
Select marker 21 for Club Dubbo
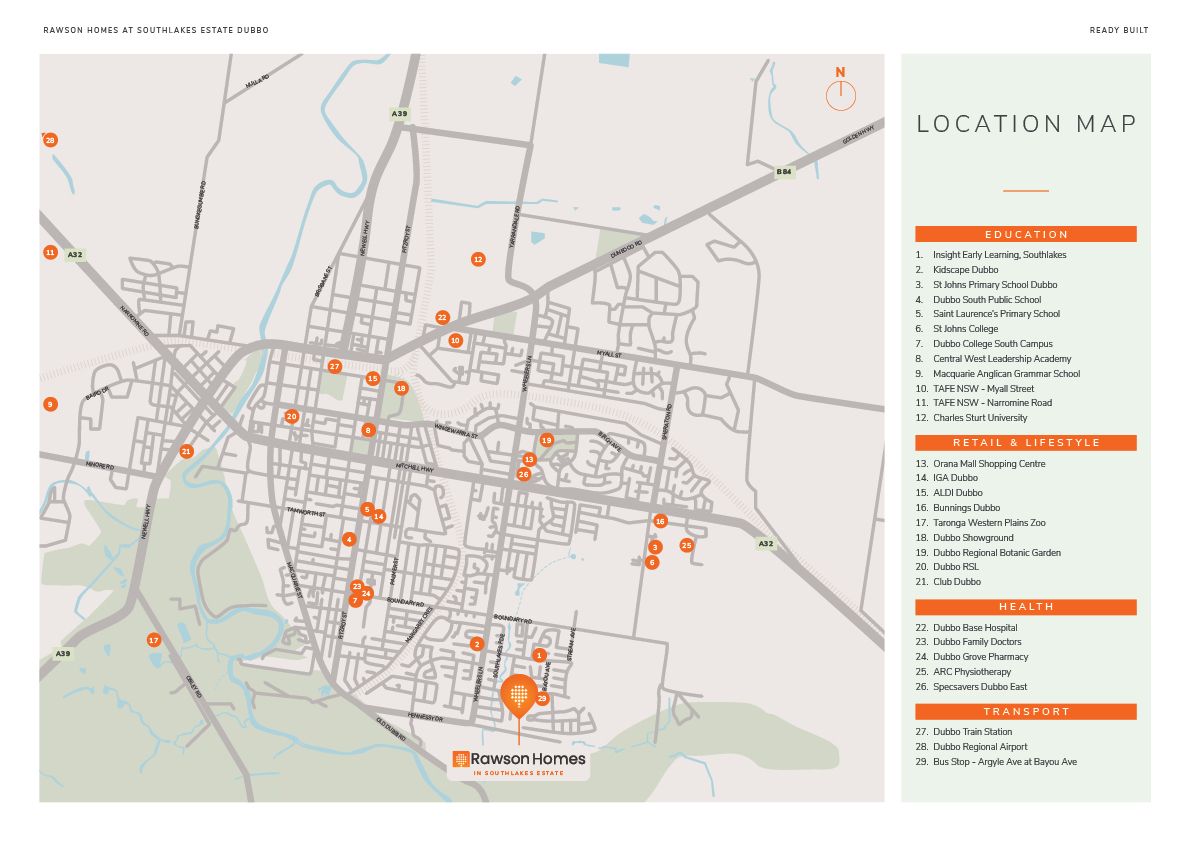186,452
